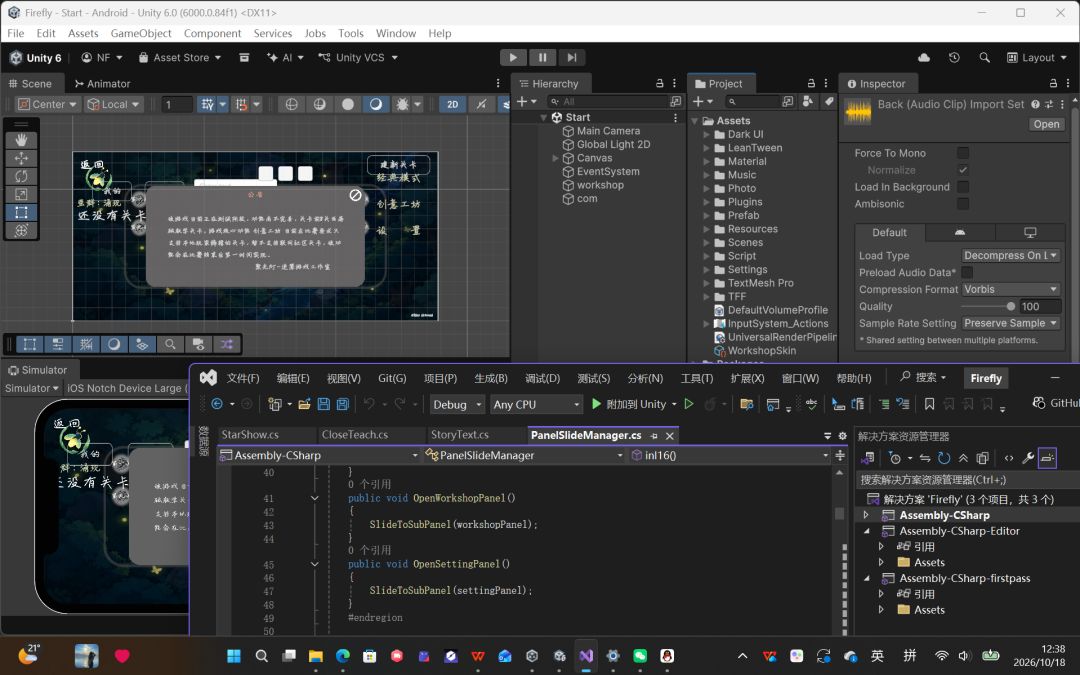Click the bookmark icon in Visual Studio toolbar
1080x675 pixels.
(x=929, y=404)
